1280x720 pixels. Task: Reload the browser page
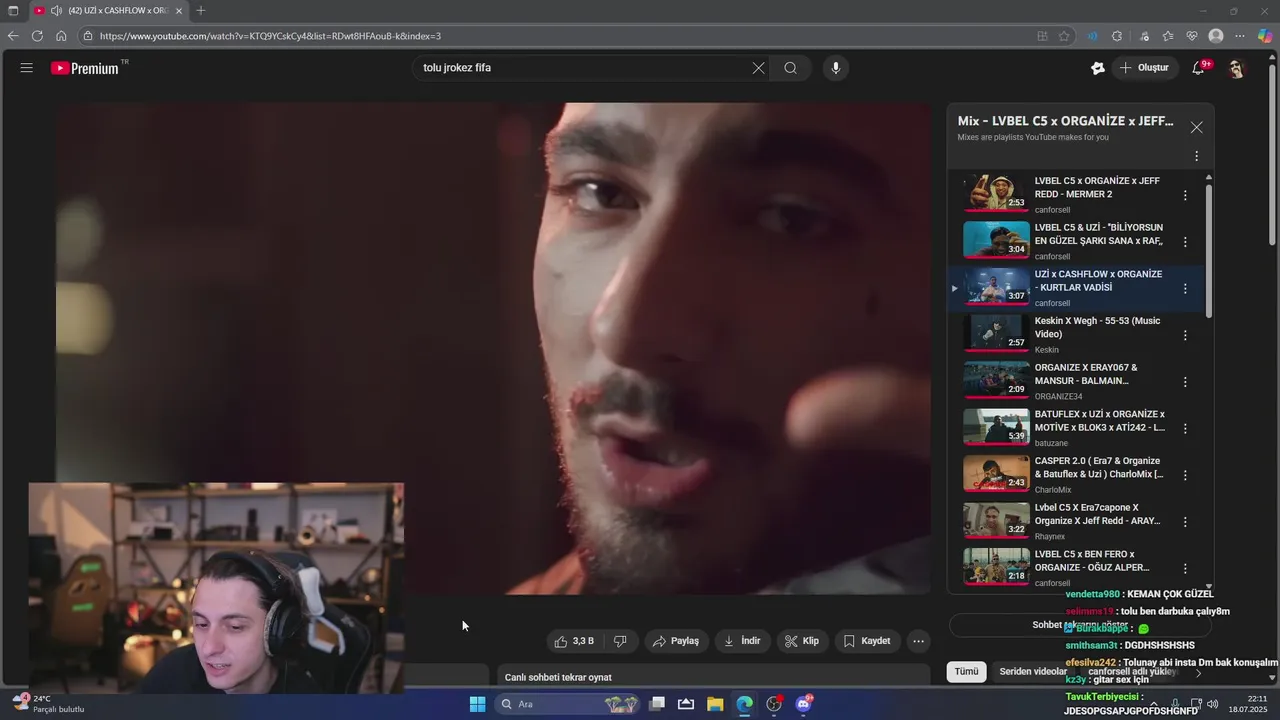point(37,36)
